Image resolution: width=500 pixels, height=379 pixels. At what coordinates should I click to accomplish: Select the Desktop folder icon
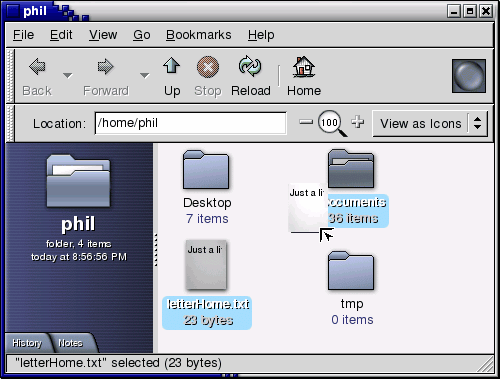[206, 170]
